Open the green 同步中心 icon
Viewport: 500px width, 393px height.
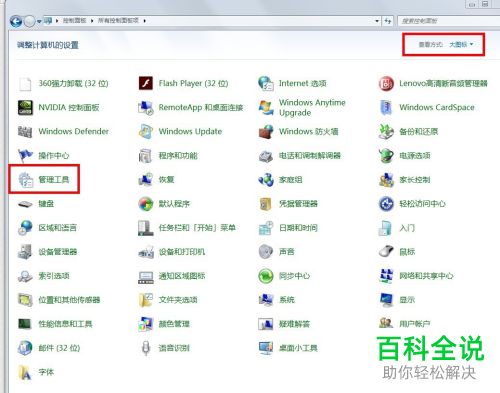tap(266, 276)
